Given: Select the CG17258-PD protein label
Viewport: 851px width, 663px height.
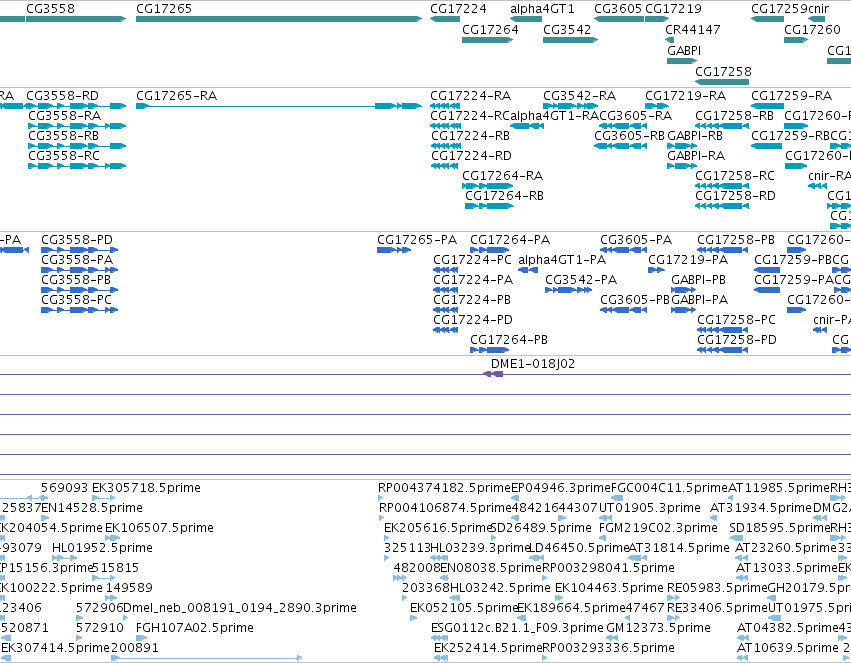Looking at the screenshot, I should click(x=737, y=340).
